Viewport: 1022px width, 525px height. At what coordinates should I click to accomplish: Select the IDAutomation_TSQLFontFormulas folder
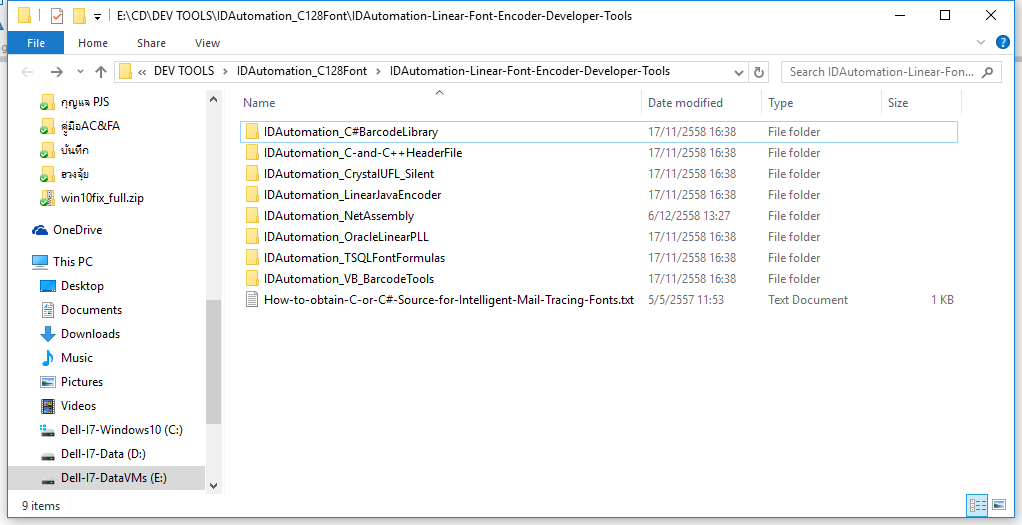[598, 258]
